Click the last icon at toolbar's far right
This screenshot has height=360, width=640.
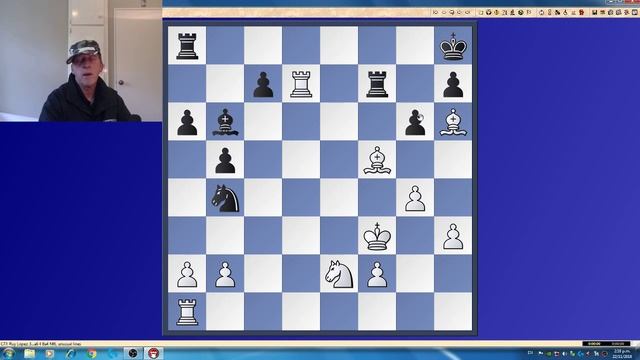pos(635,13)
